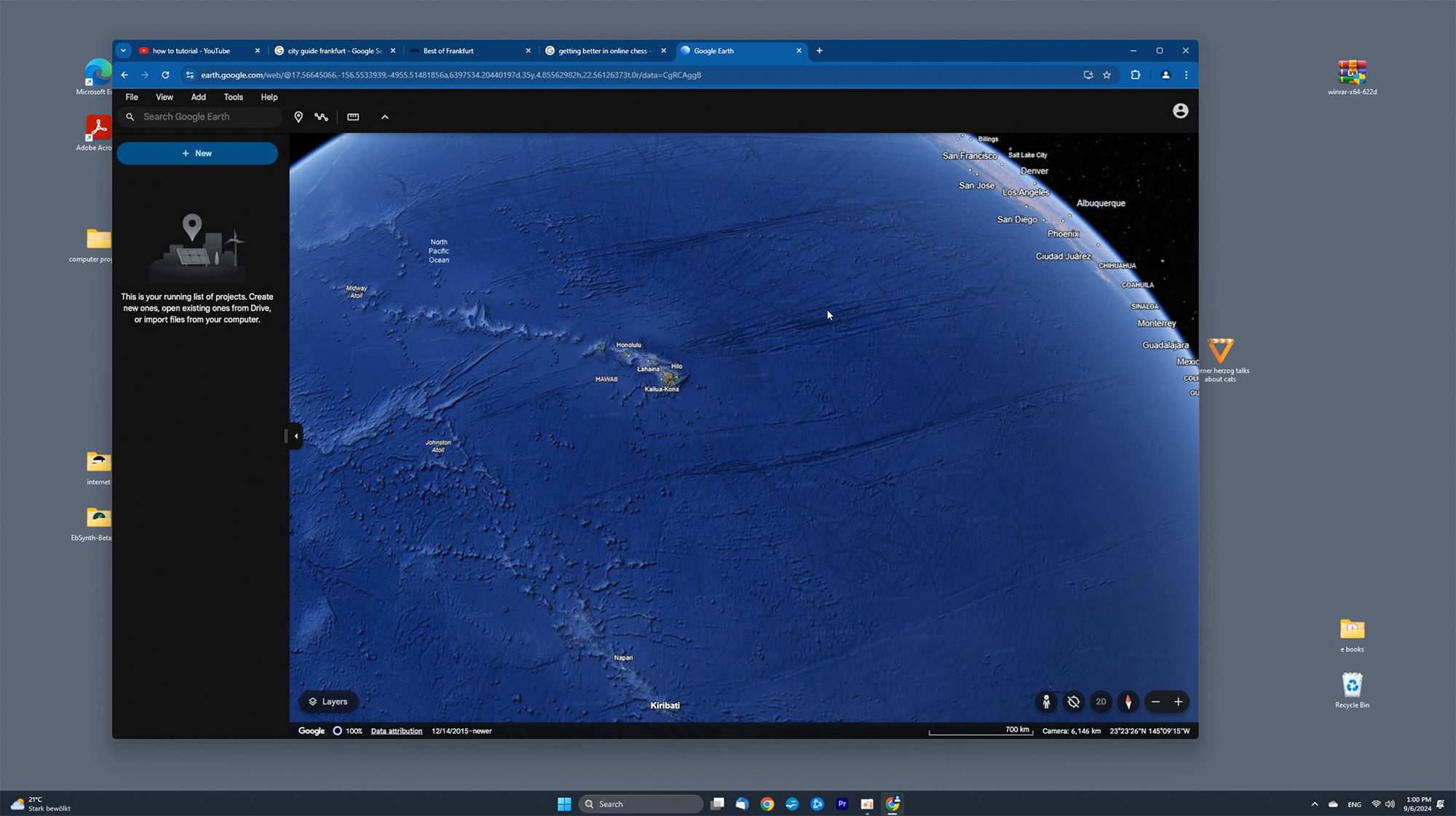Click the Search Google Earth field
Viewport: 1456px width, 816px height.
coord(199,117)
